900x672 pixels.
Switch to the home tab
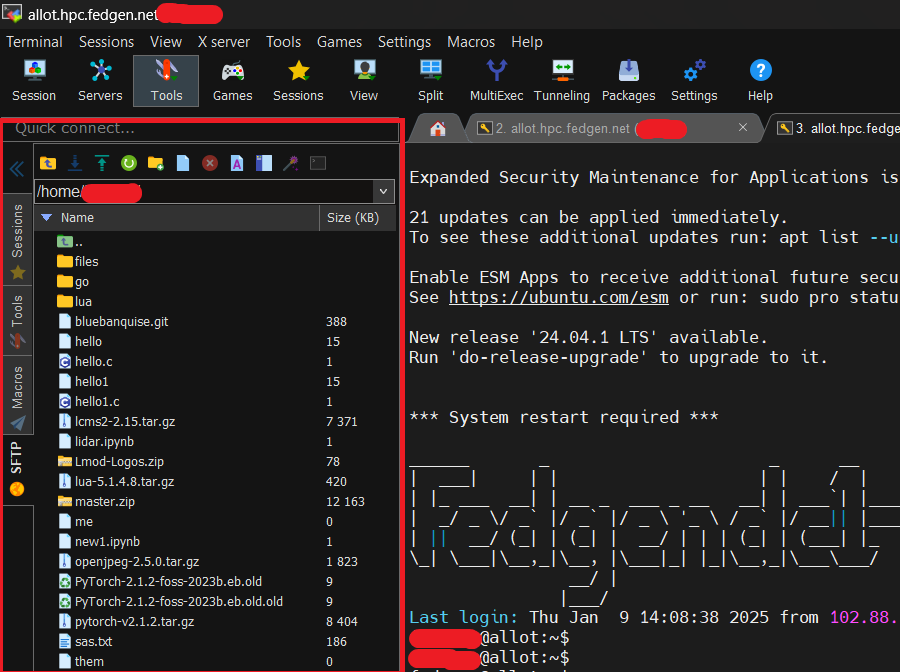pos(438,129)
